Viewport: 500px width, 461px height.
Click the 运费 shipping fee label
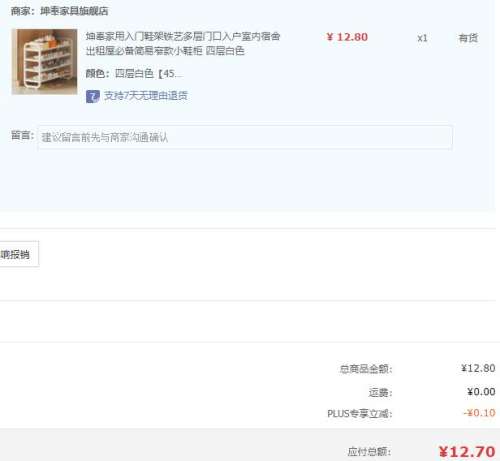click(x=380, y=392)
